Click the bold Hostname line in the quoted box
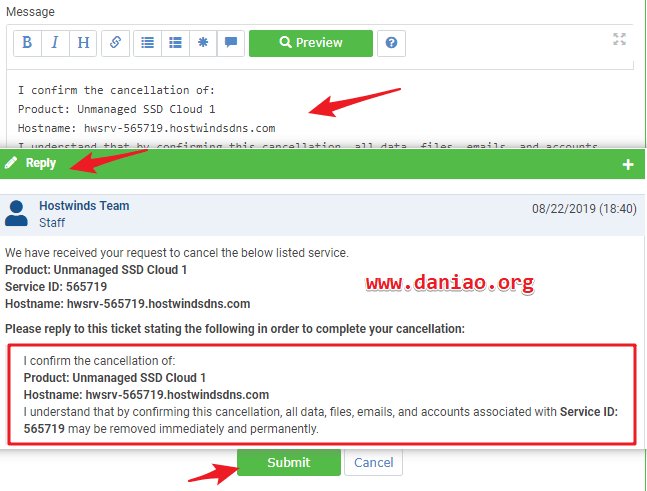The width and height of the screenshot is (647, 491). [x=146, y=395]
